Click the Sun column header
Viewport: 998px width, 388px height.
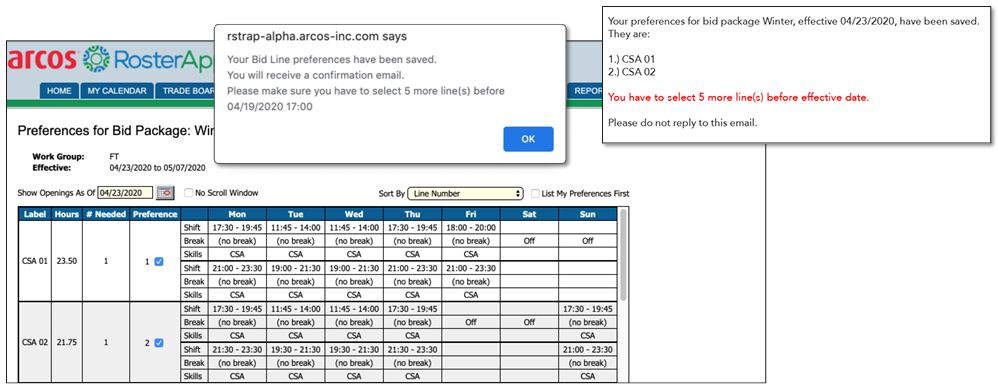coord(587,214)
